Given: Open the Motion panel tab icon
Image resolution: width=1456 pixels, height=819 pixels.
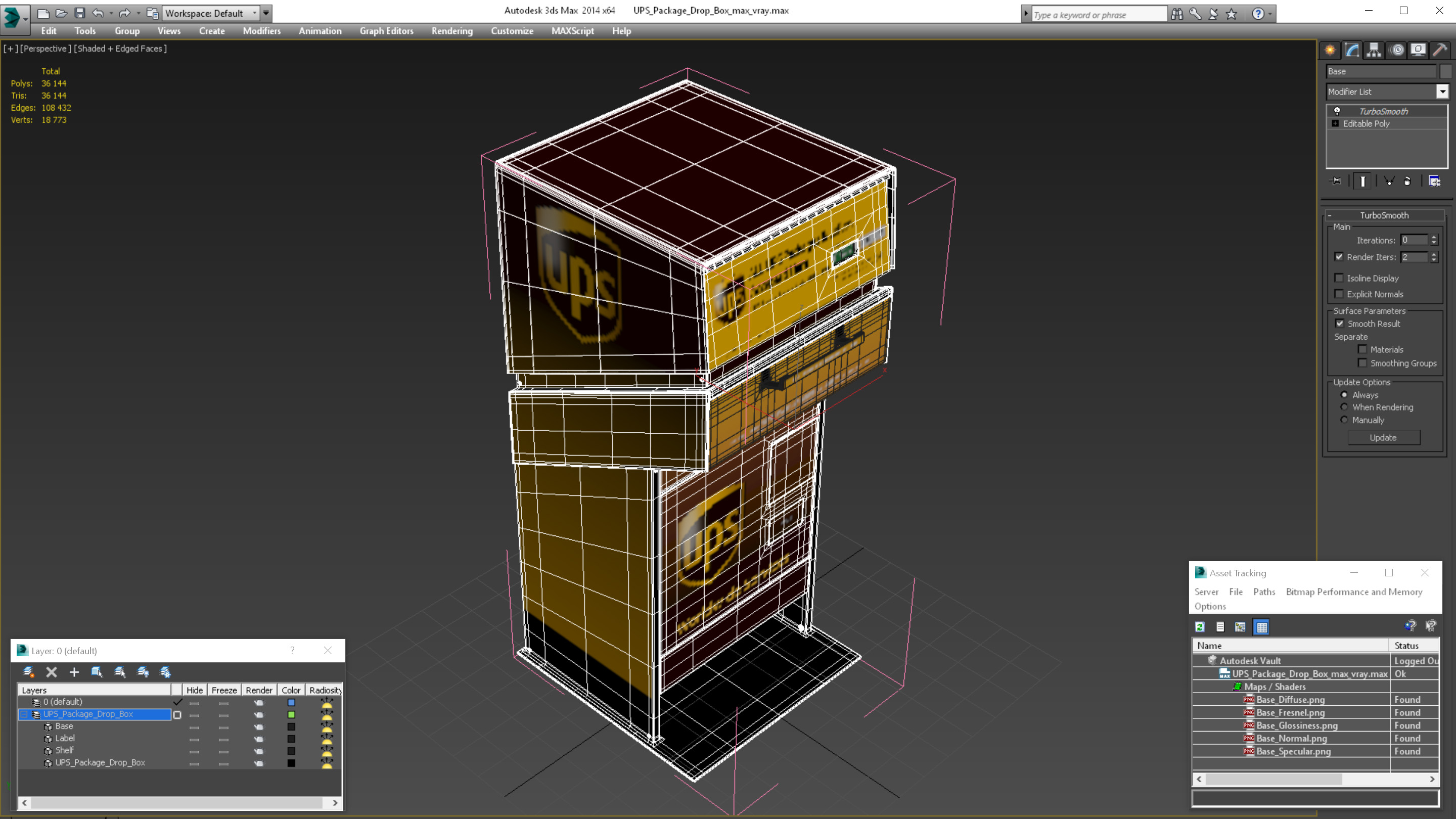Looking at the screenshot, I should [x=1397, y=51].
